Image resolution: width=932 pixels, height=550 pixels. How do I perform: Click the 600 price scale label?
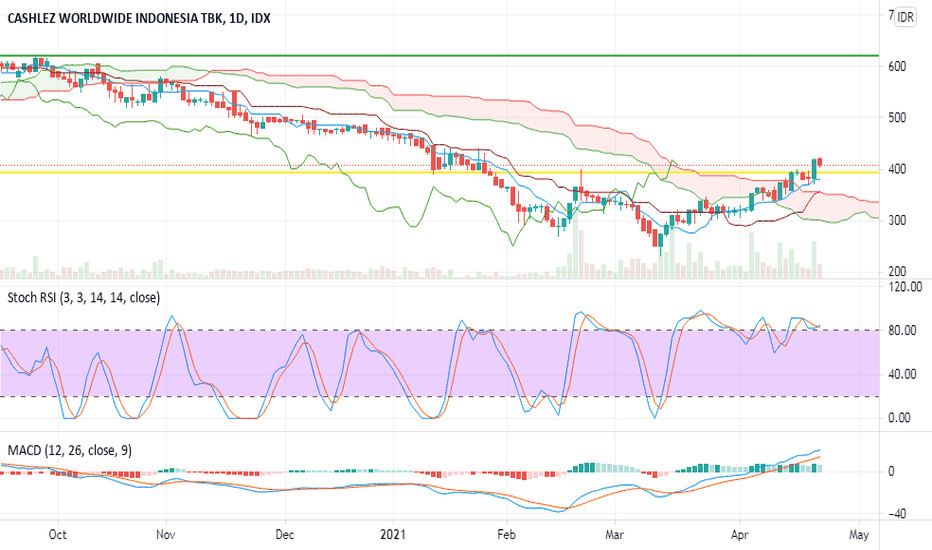coord(897,67)
